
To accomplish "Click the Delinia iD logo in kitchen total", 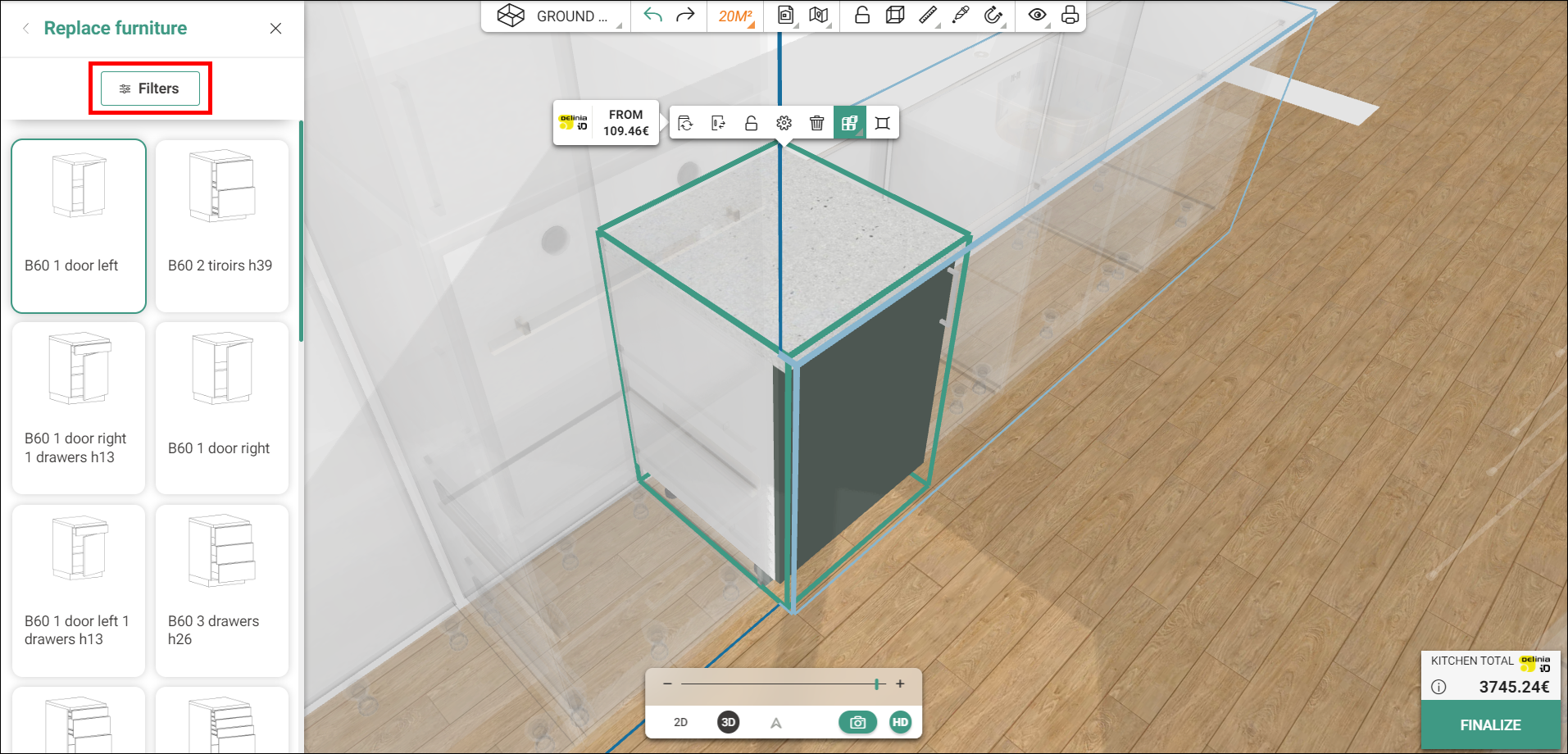I will tap(1535, 662).
